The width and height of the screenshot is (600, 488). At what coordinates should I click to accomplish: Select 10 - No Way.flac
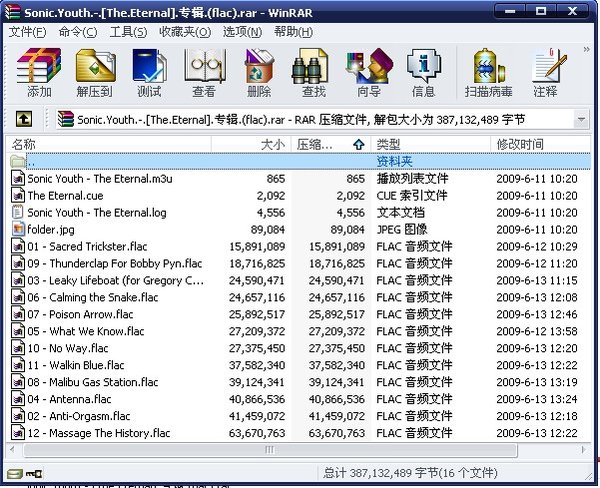[299, 348]
